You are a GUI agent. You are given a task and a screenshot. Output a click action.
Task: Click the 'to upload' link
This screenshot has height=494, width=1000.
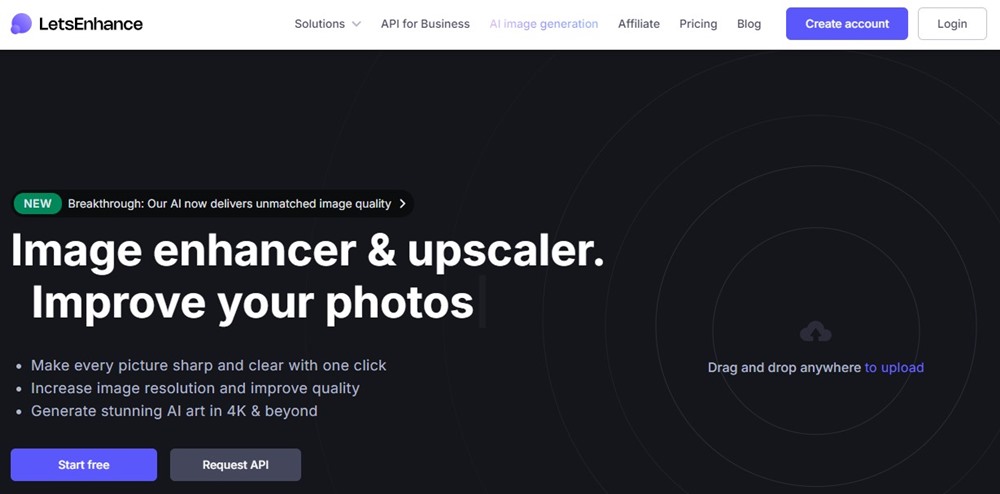tap(894, 368)
